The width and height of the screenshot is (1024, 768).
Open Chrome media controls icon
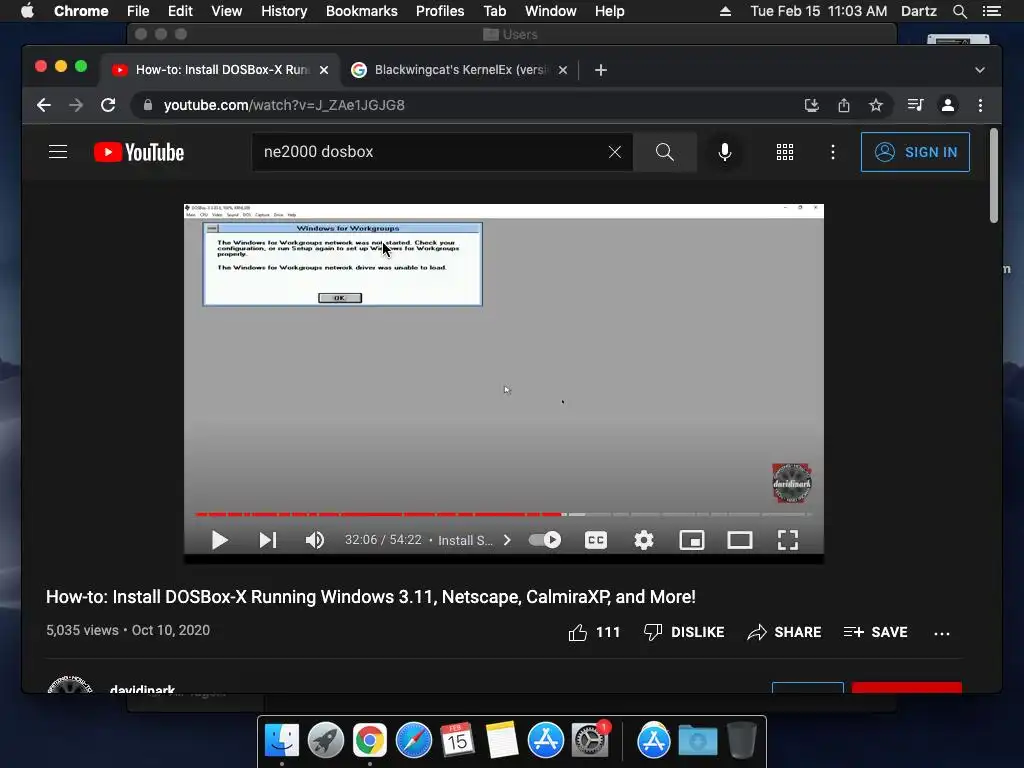pyautogui.click(x=916, y=105)
